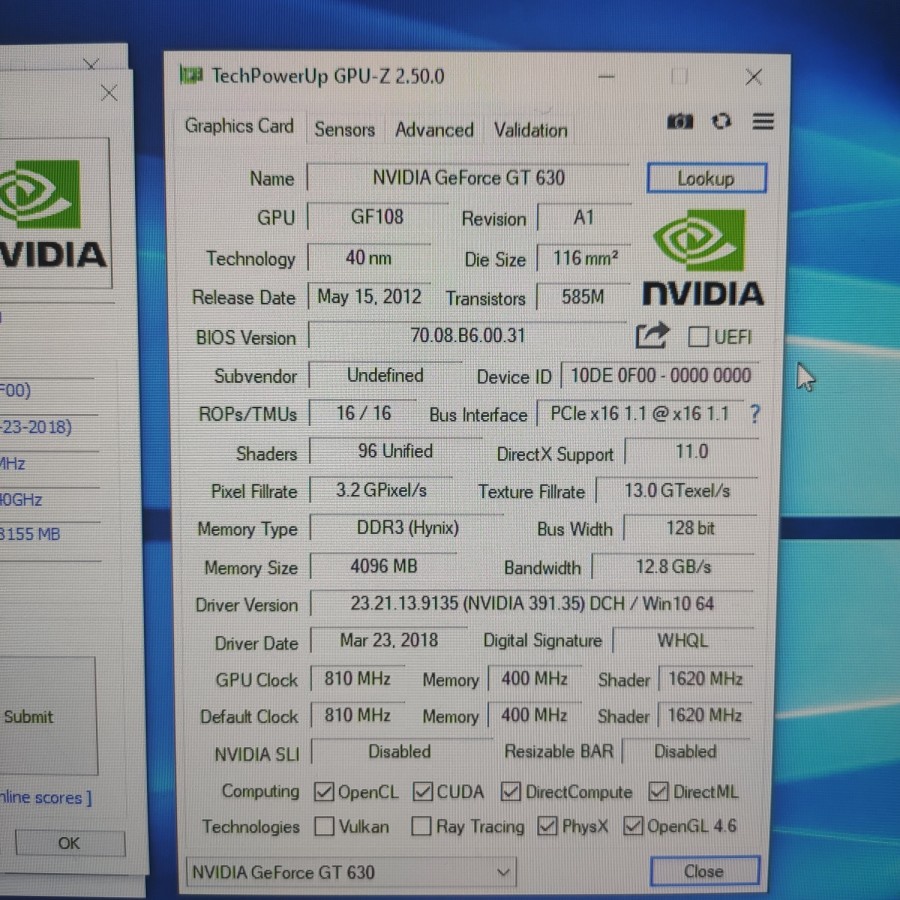This screenshot has width=900, height=900.
Task: Click the refresh icon in GPU-Z
Action: coord(721,122)
